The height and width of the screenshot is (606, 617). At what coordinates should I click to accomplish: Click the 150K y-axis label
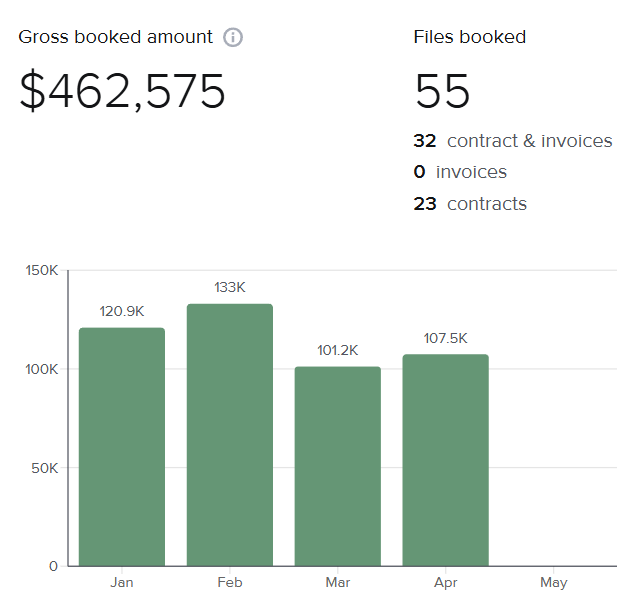pos(41,271)
